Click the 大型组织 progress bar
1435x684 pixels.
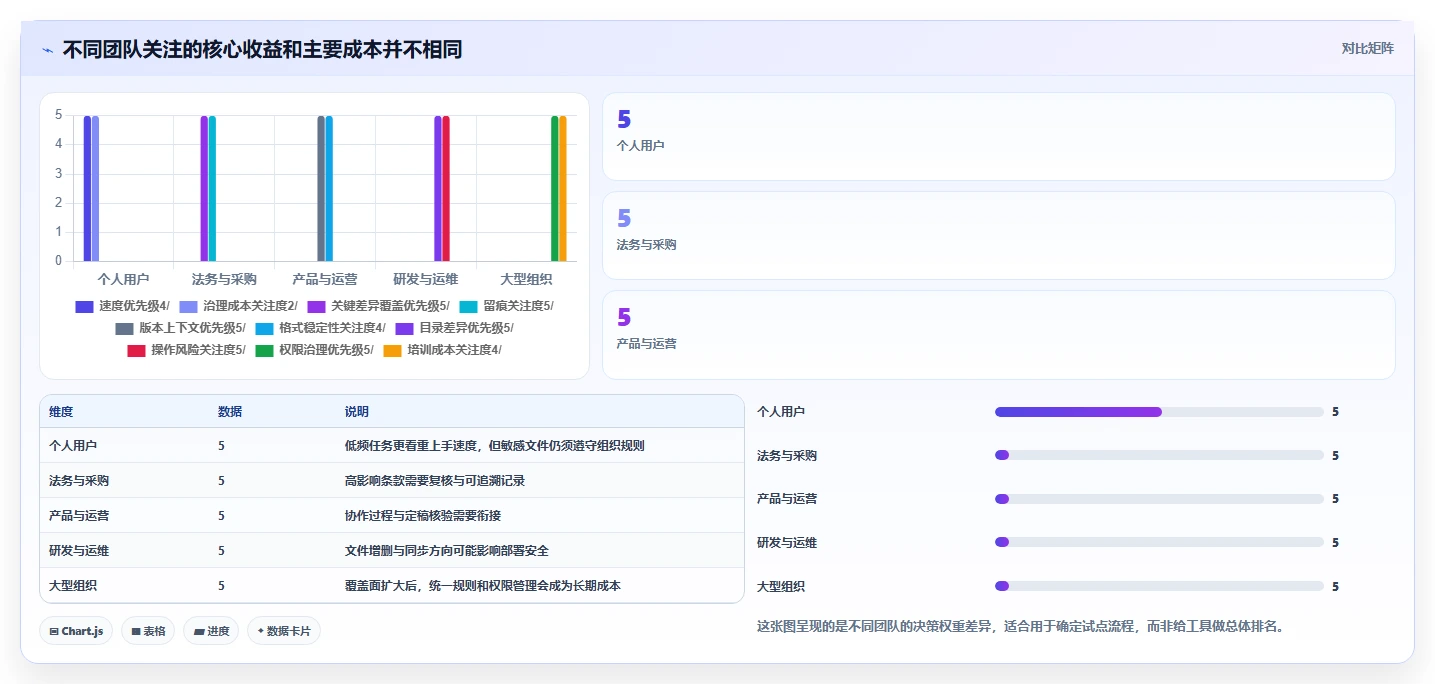pos(1159,586)
